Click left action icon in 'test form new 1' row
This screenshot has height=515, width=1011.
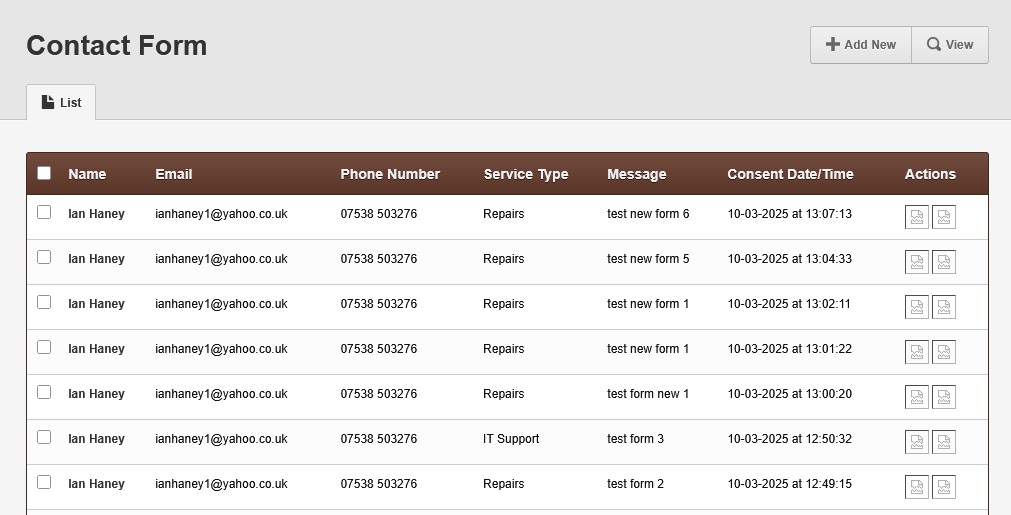coord(917,398)
